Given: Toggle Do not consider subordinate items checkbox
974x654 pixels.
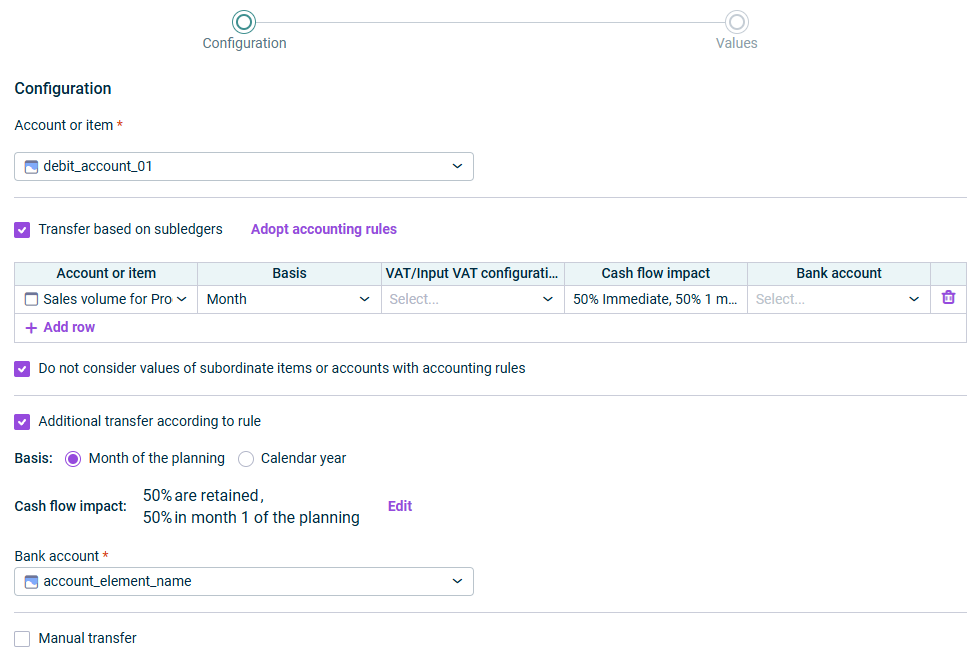Looking at the screenshot, I should click(x=22, y=369).
